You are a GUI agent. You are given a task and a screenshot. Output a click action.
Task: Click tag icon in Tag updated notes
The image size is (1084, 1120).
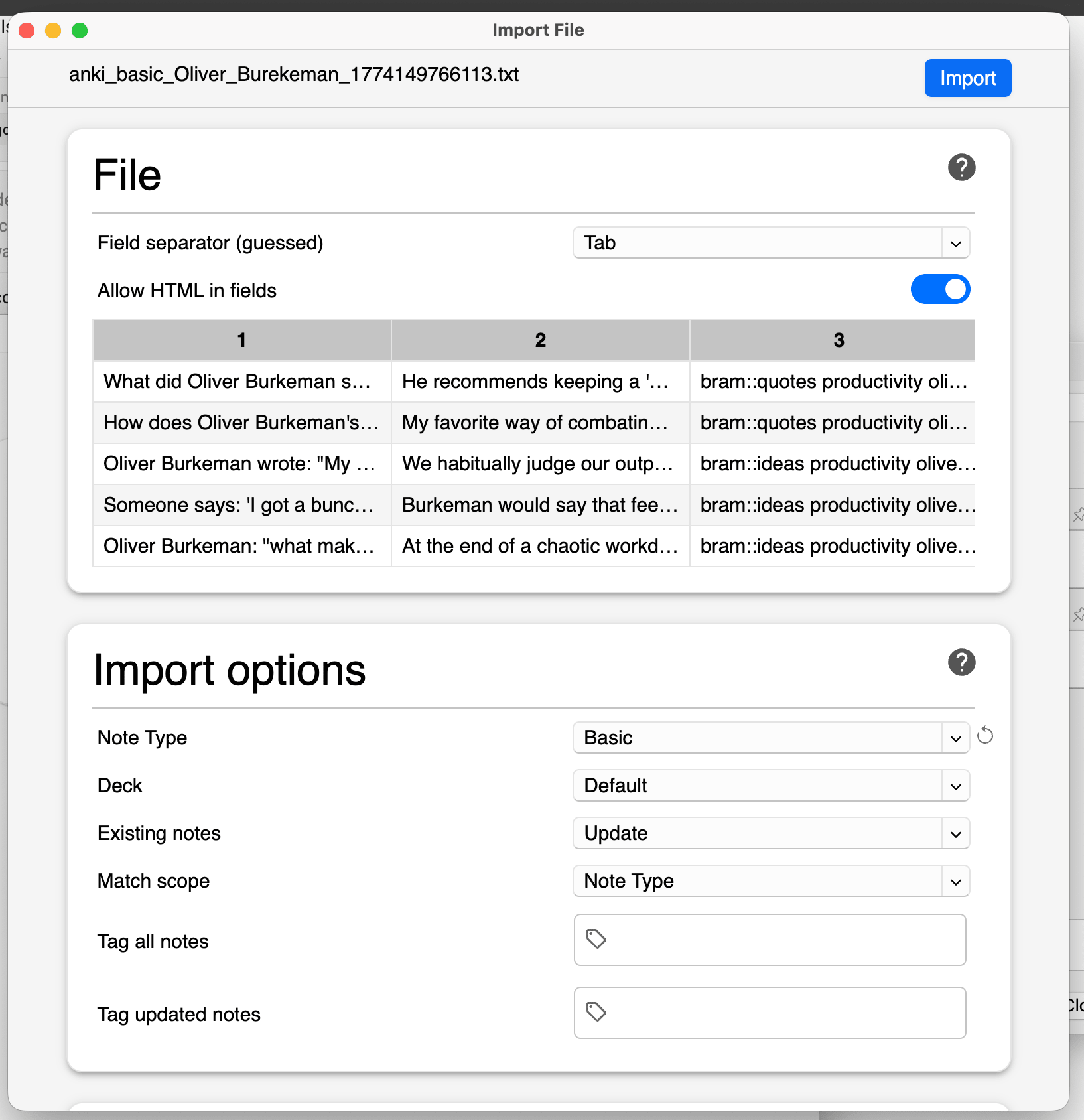click(x=596, y=1012)
